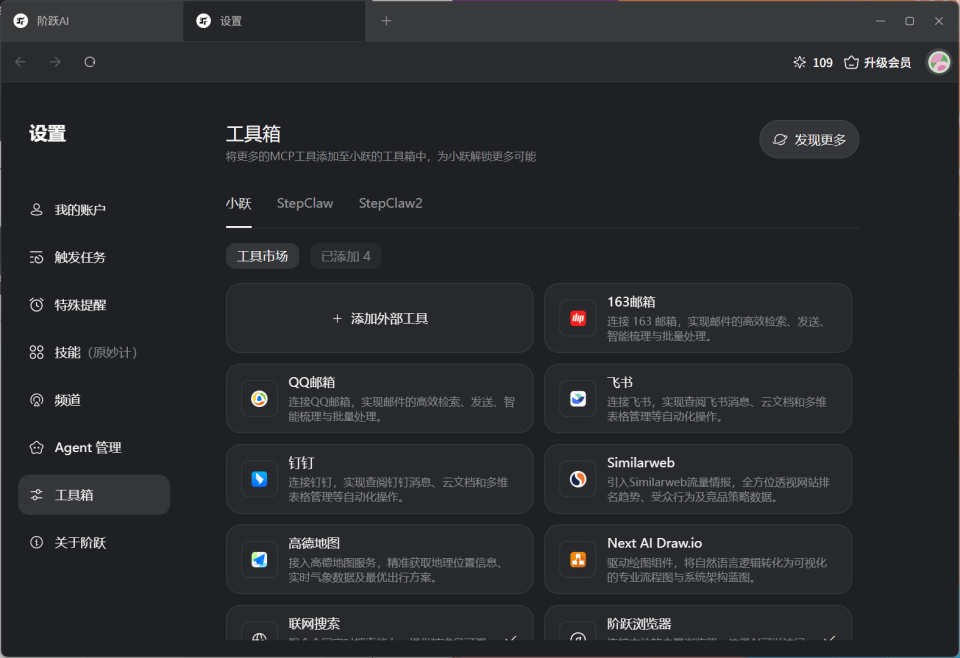Show the 已添加 4 tools list

346,256
